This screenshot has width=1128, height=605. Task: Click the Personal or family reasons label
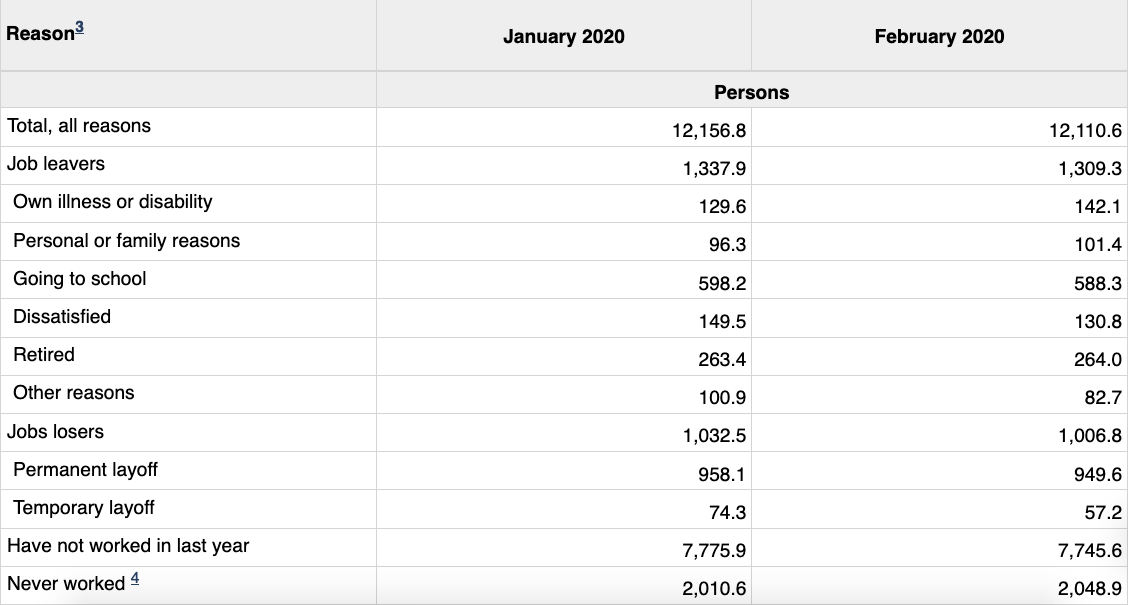(127, 240)
